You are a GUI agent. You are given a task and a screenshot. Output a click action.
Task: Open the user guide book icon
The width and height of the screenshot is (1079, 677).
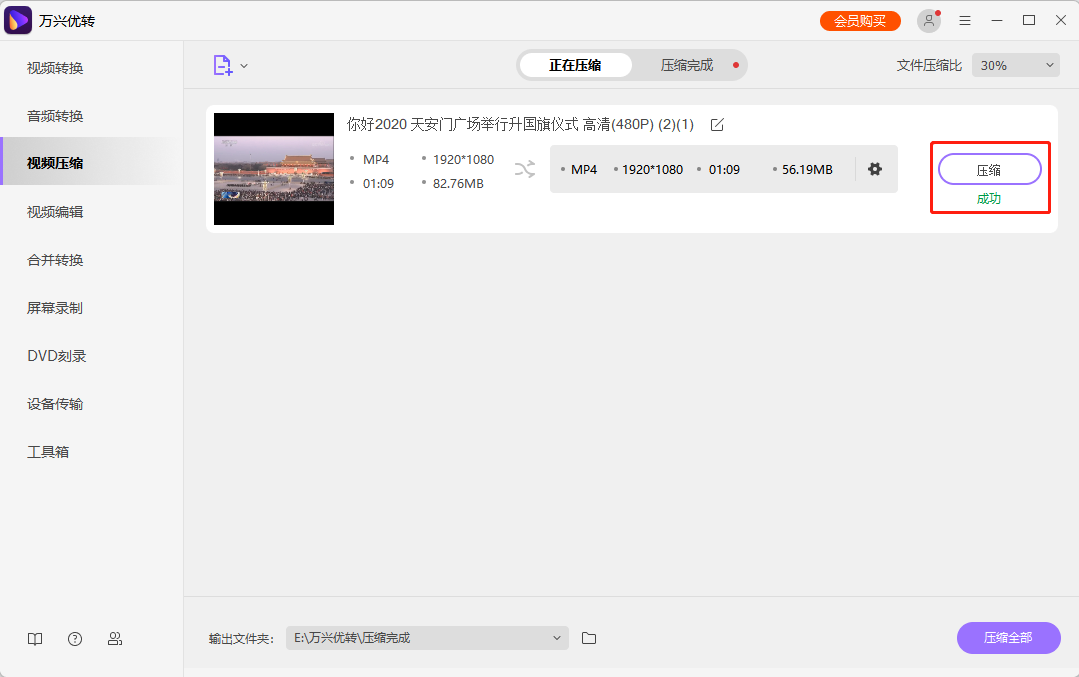[x=35, y=638]
